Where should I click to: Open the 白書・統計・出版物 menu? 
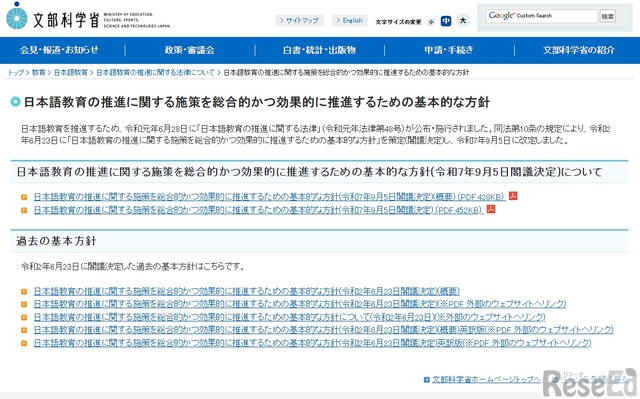point(319,50)
